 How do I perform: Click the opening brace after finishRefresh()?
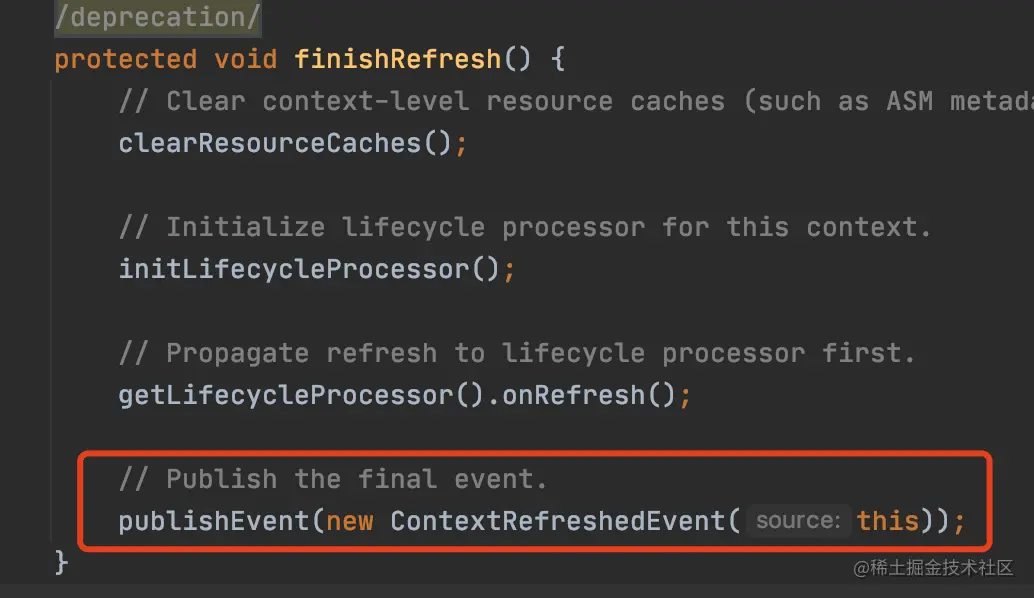pos(558,59)
